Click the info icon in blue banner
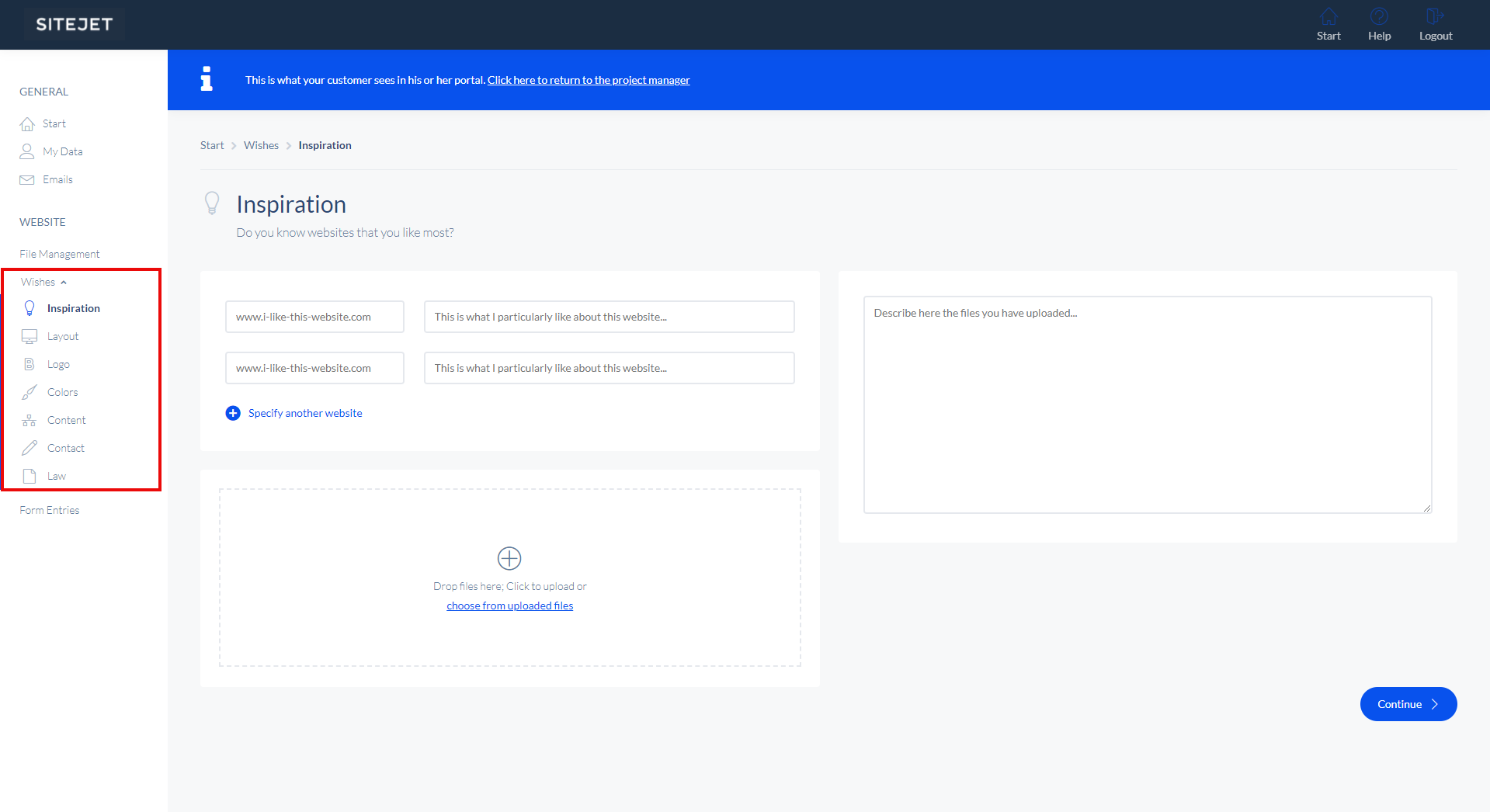Viewport: 1490px width, 812px height. click(x=207, y=78)
